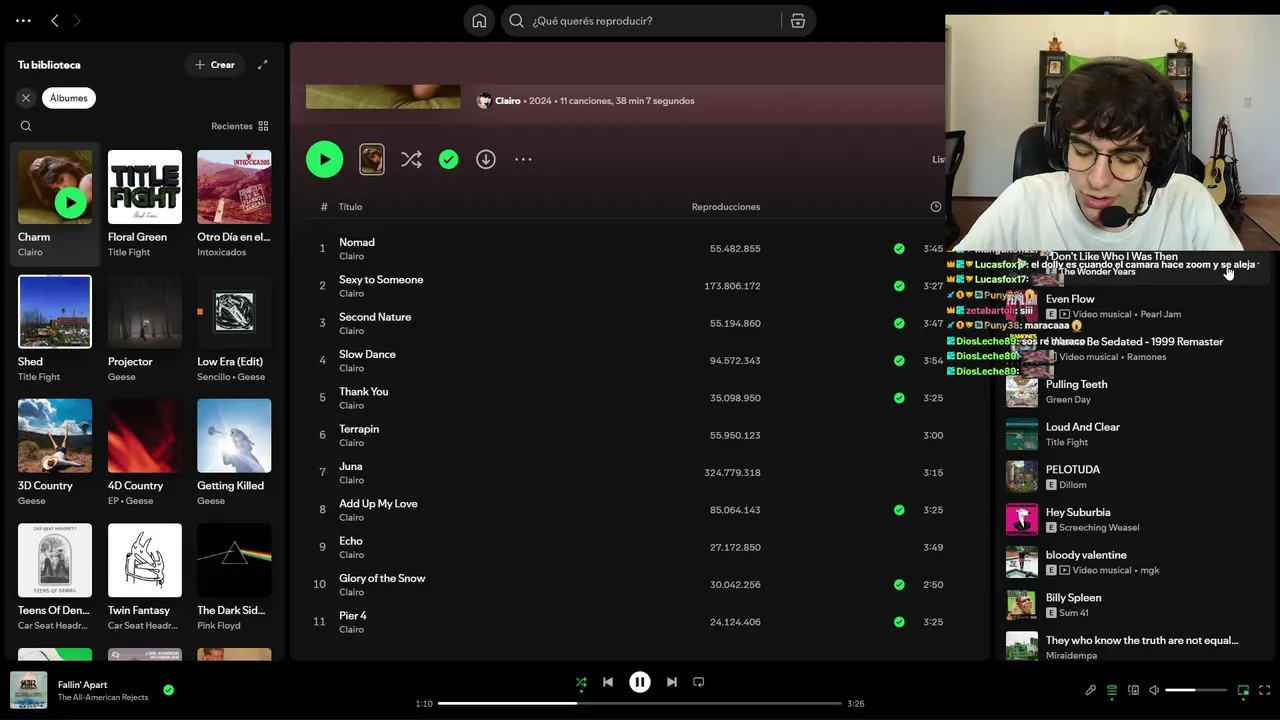Click the album preview thumbnail icon
The height and width of the screenshot is (720, 1280).
[372, 159]
